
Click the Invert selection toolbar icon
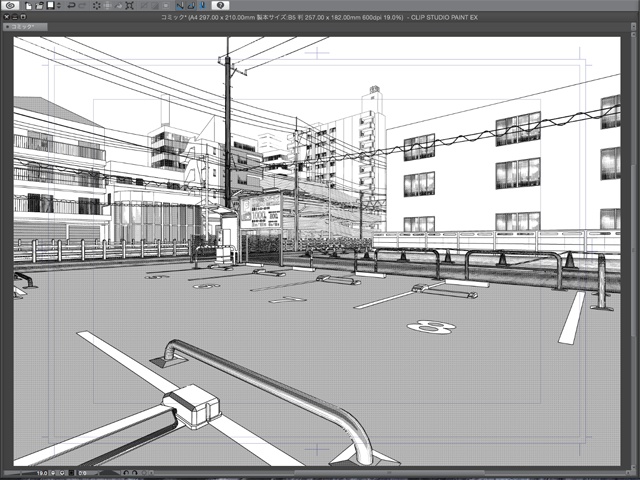coord(155,6)
